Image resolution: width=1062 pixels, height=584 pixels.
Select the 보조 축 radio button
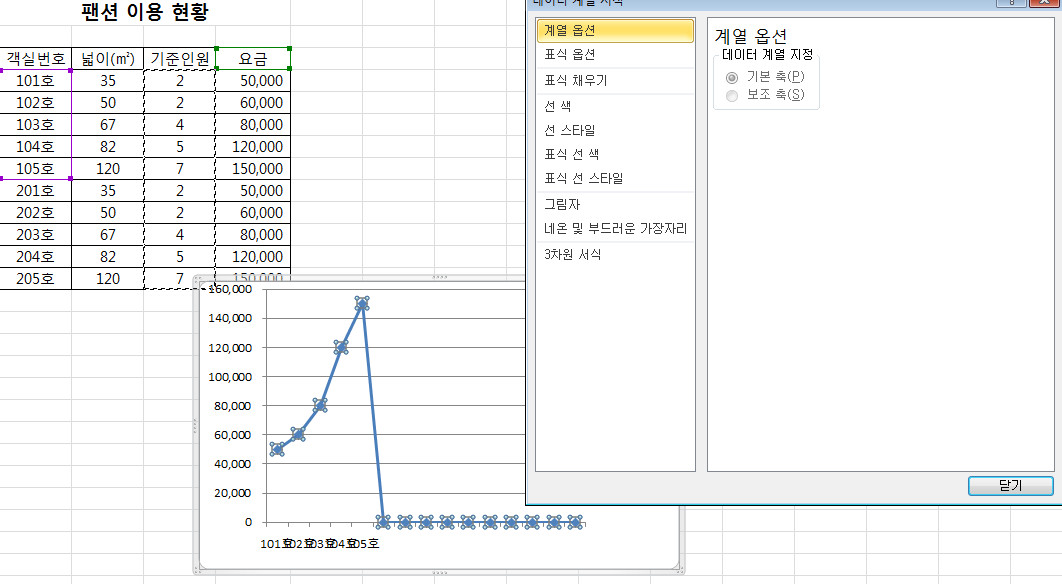pyautogui.click(x=733, y=95)
